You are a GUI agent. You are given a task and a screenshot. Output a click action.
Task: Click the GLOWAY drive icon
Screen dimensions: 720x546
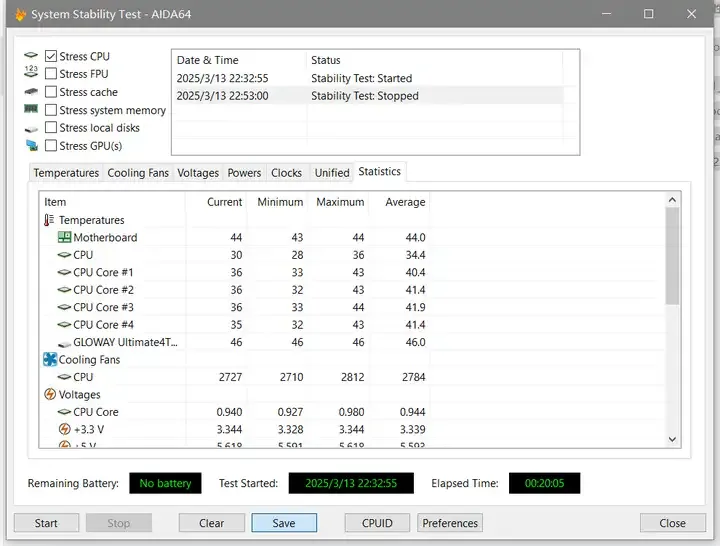tap(64, 343)
